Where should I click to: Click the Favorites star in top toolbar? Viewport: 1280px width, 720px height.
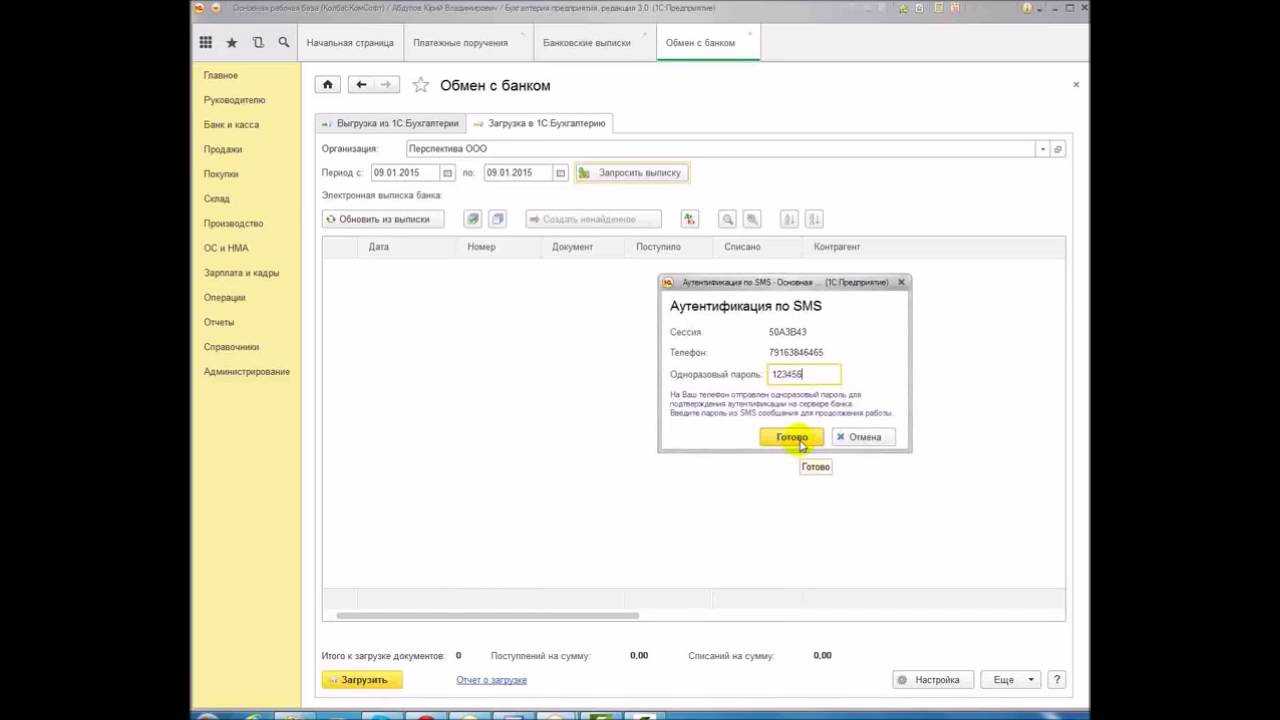click(232, 43)
